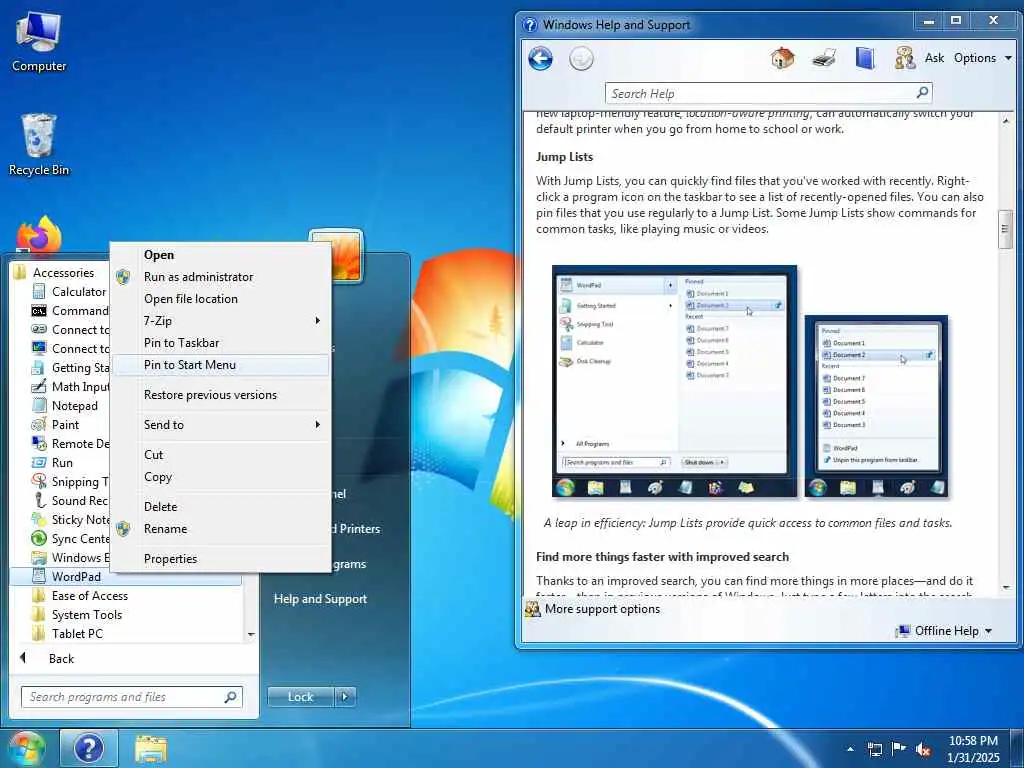The image size is (1024, 768).
Task: Choose Run as administrator
Action: (x=221, y=277)
